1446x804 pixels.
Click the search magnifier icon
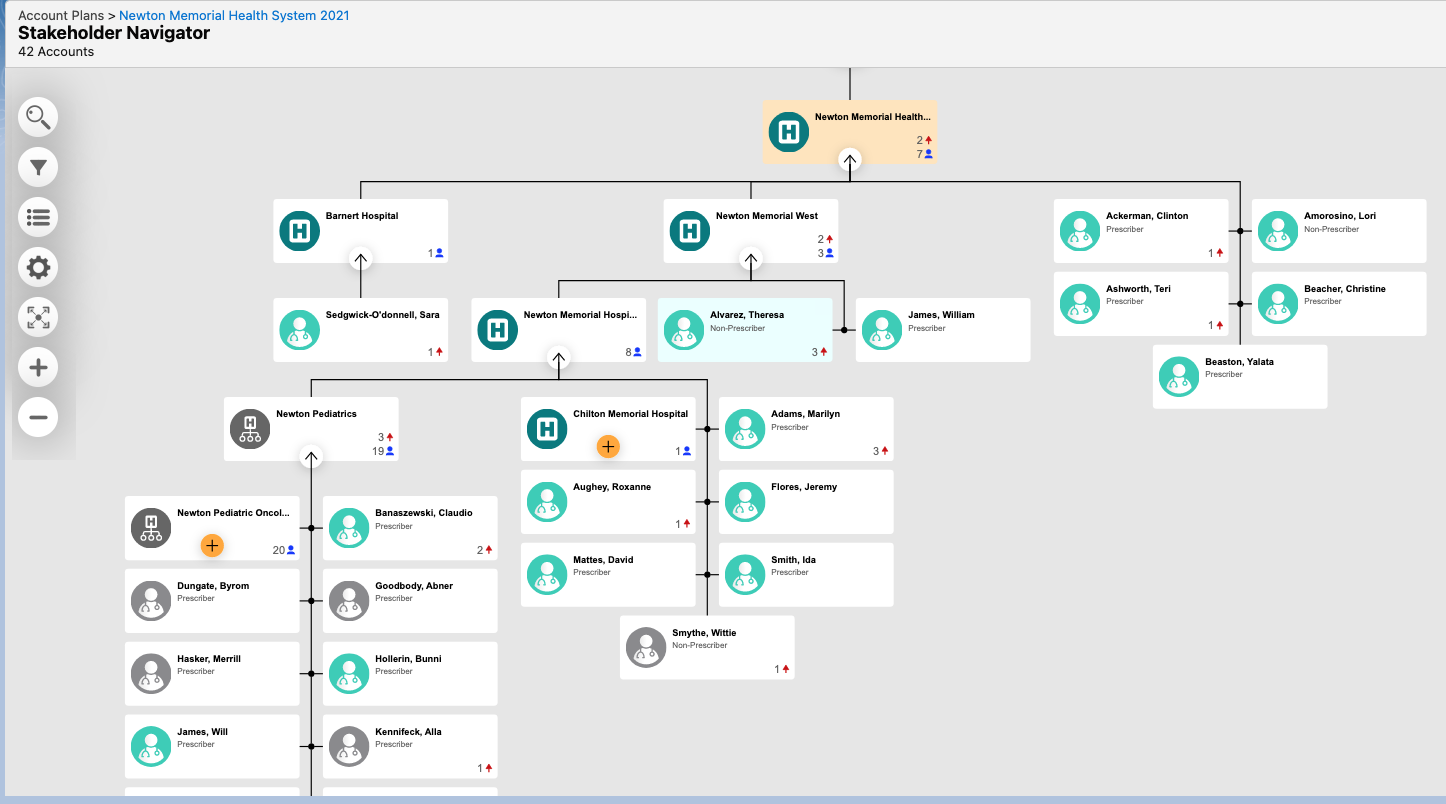(x=38, y=117)
